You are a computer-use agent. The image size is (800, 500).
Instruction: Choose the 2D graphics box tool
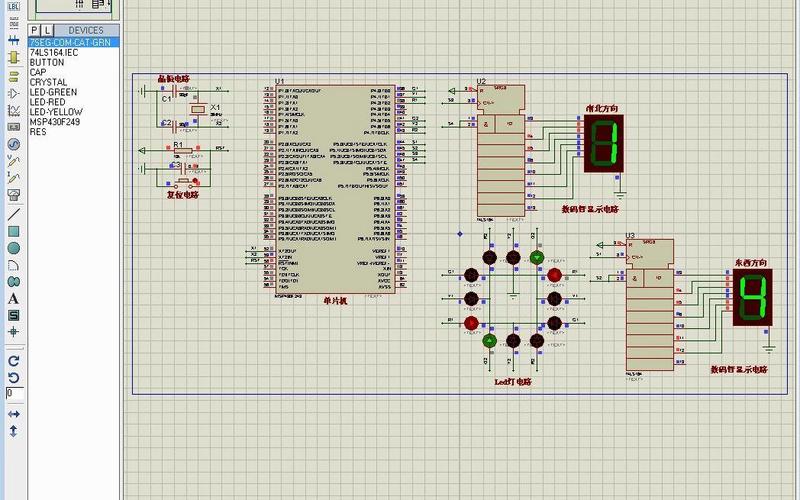click(14, 231)
